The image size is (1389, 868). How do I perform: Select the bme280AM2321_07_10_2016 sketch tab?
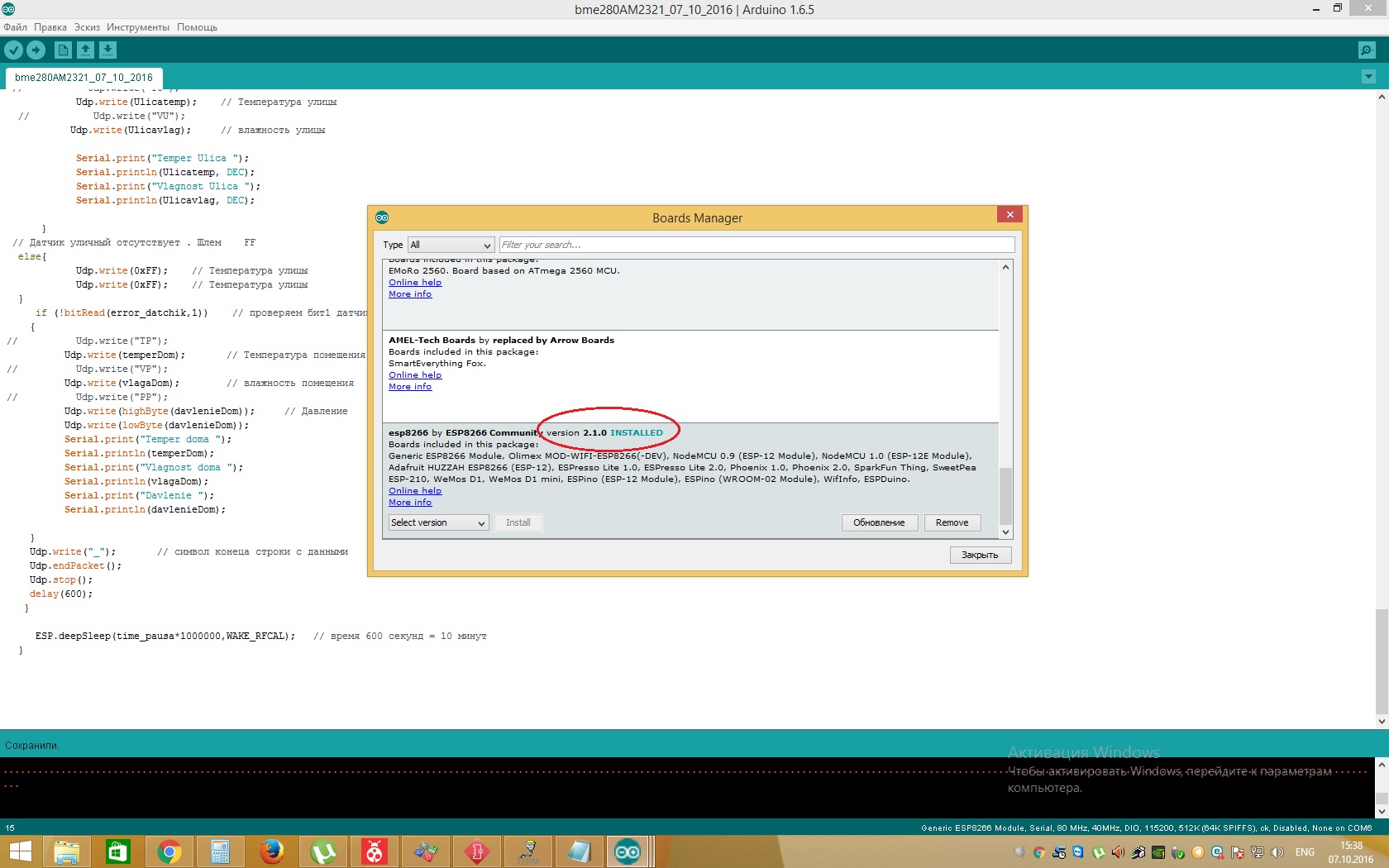[x=84, y=78]
